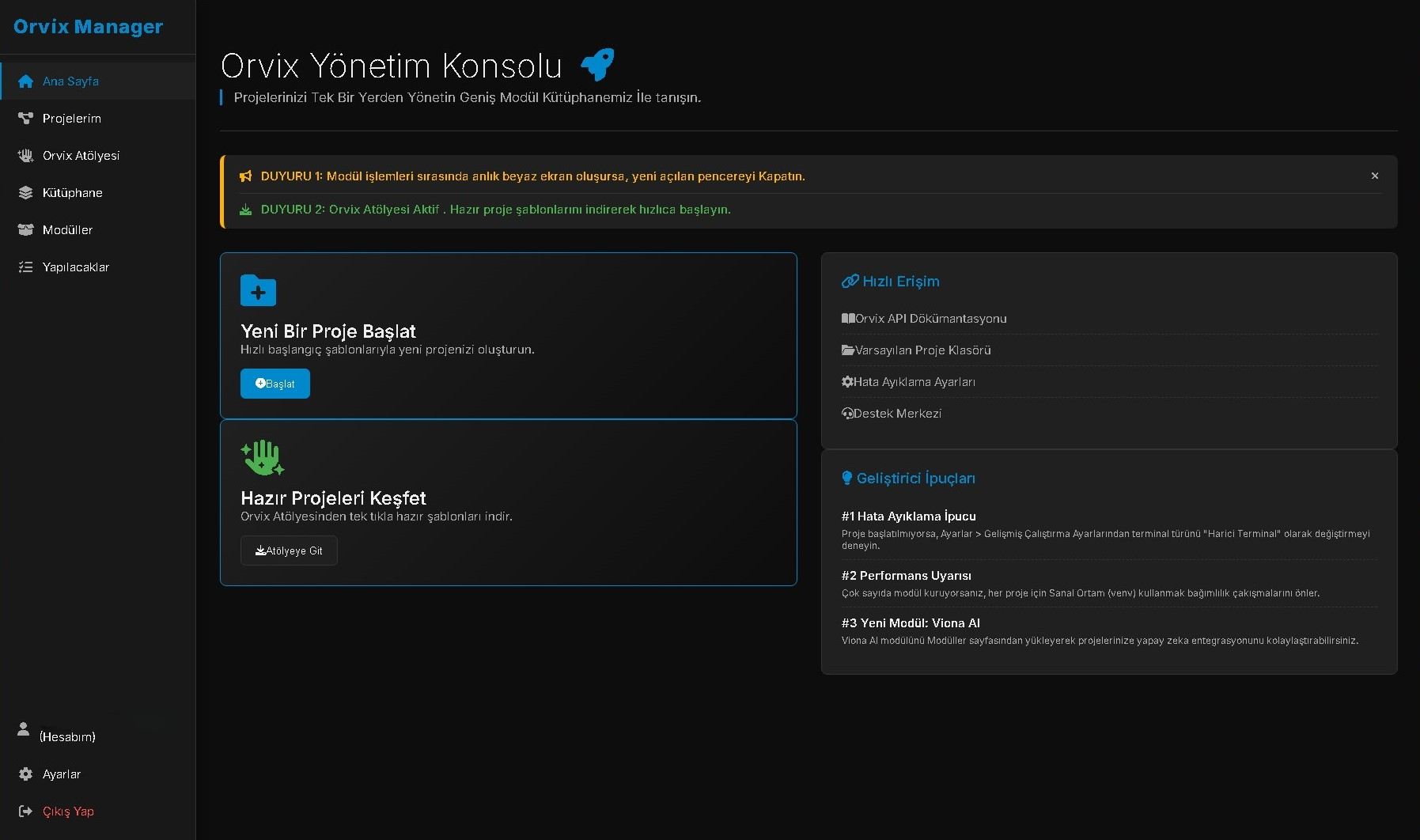Click the green hand icon above Hazır Projeleri Keşfet
1420x840 pixels.
[x=263, y=457]
